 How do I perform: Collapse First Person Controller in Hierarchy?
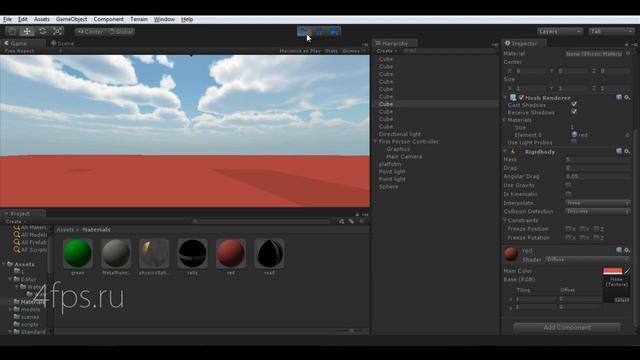coord(376,141)
